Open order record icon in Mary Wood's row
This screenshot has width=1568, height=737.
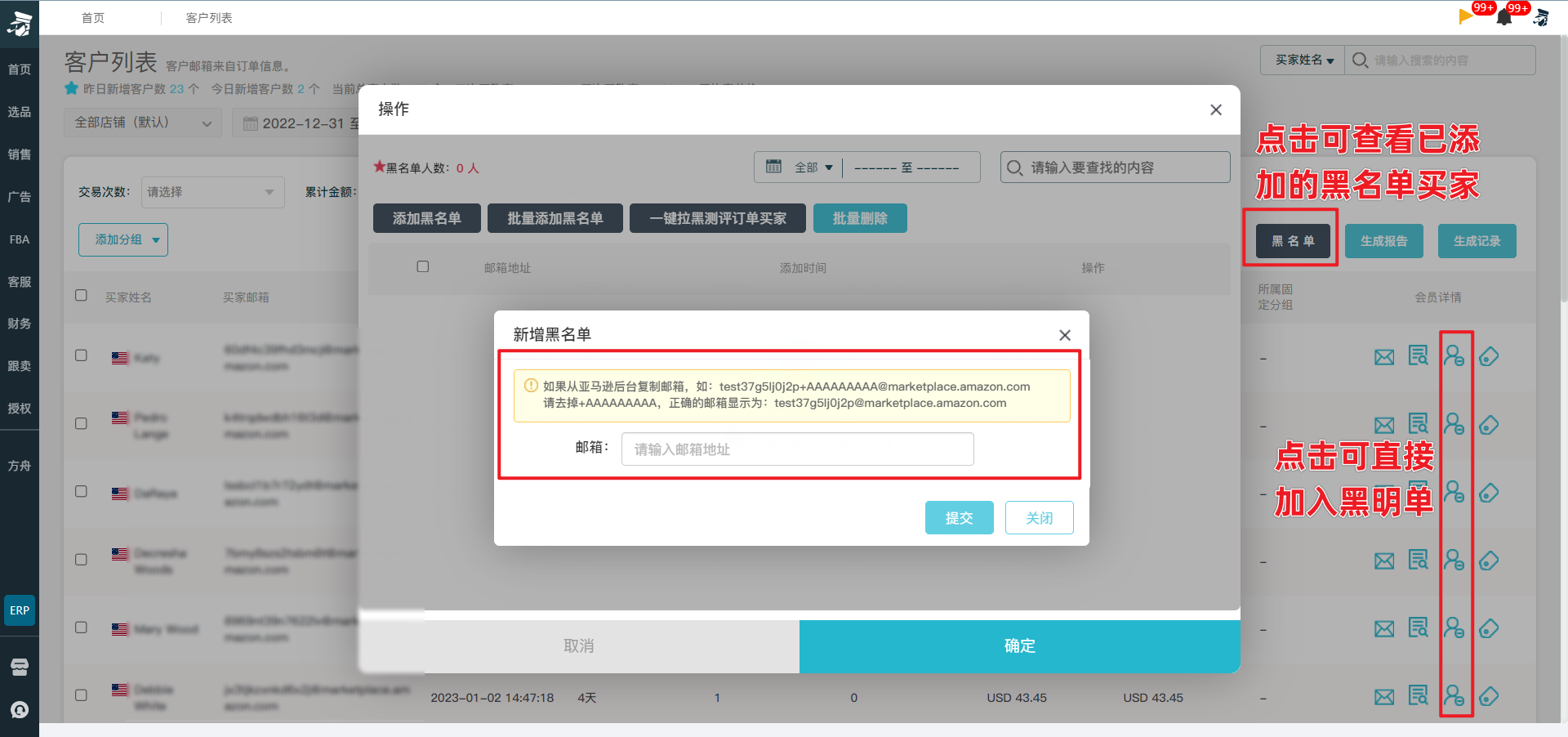click(x=1419, y=628)
